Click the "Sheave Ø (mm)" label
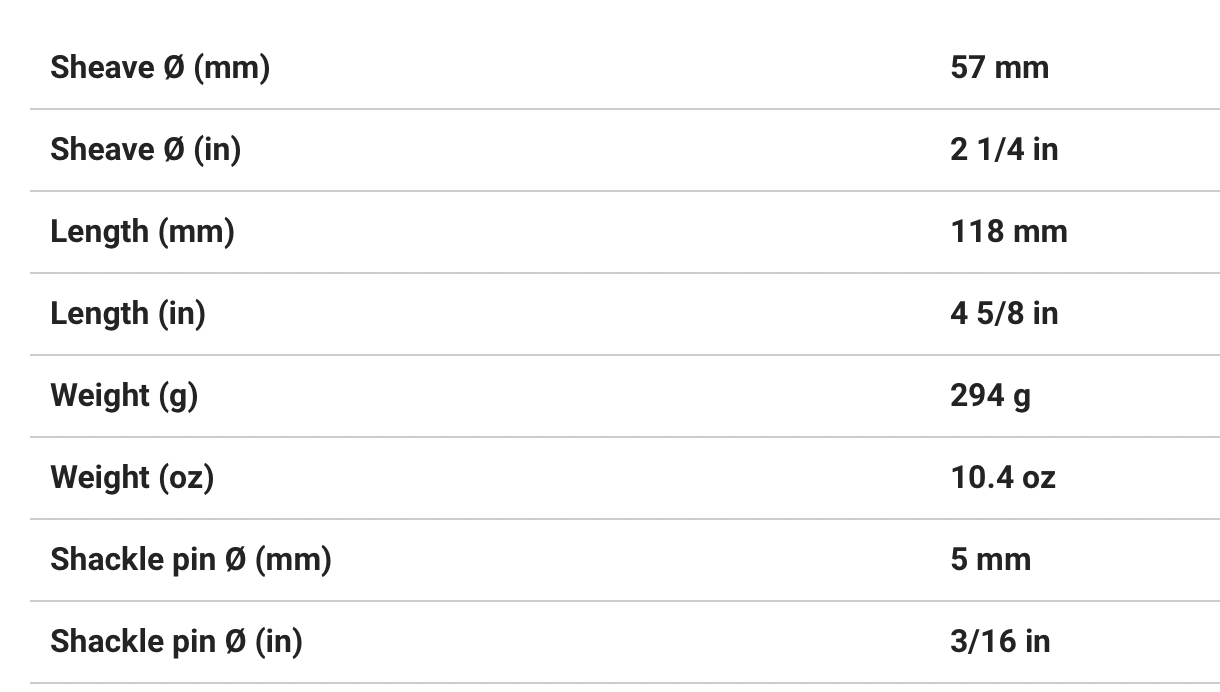 [x=160, y=67]
